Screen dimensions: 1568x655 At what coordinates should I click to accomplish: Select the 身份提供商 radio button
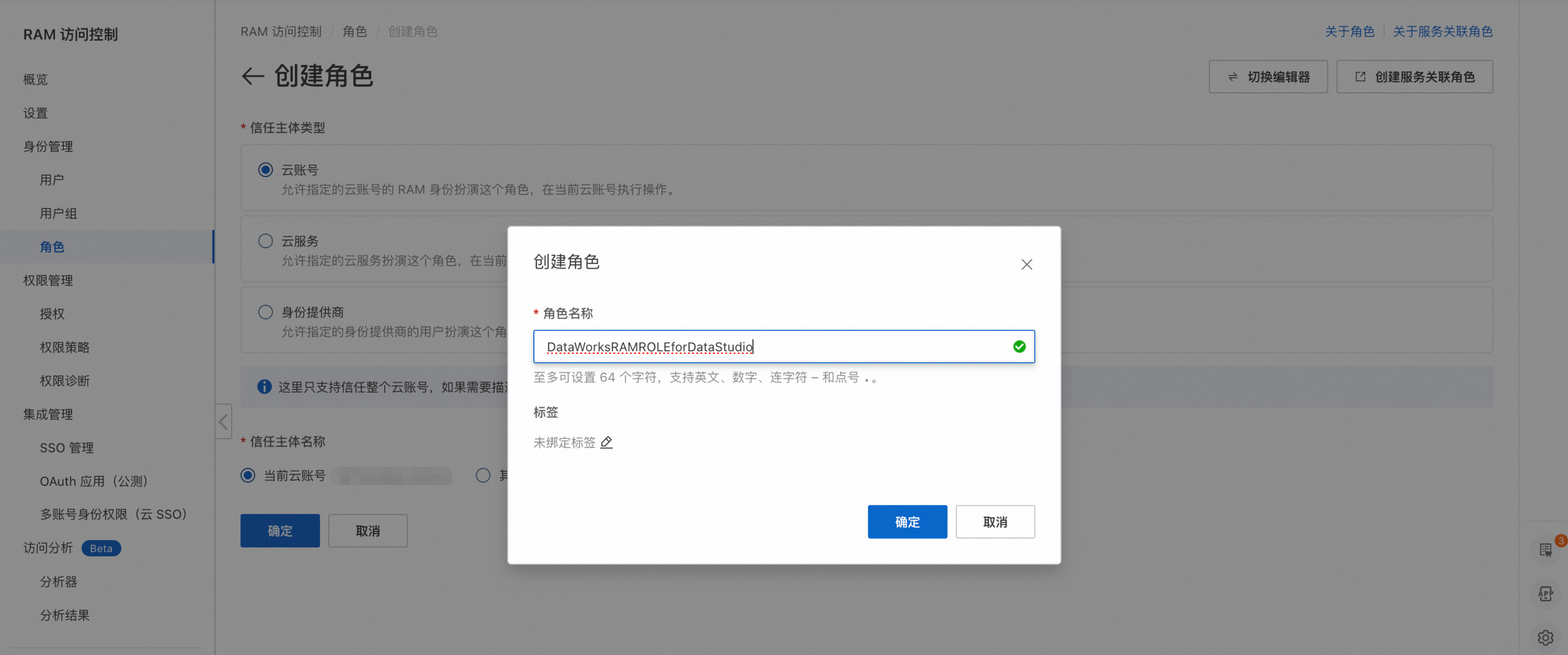point(265,312)
